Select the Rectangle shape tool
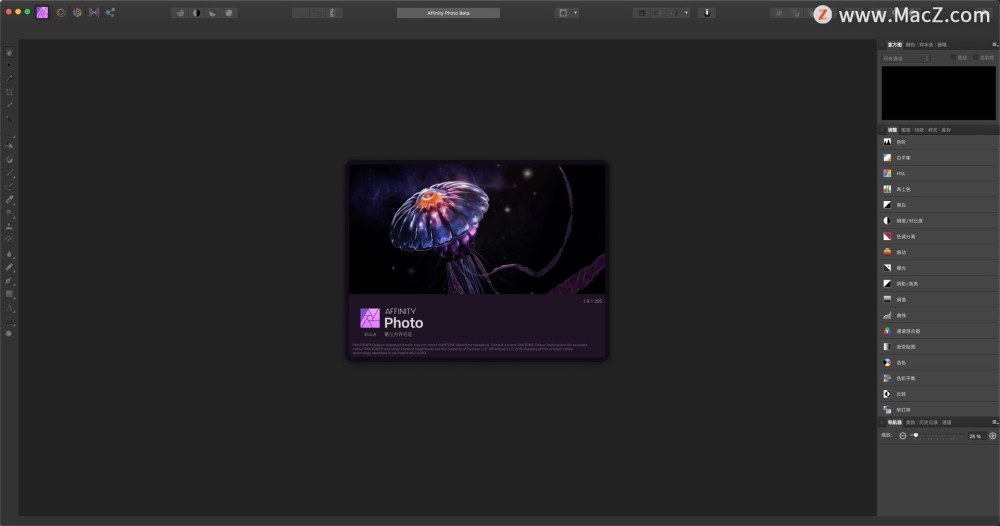Screen dimensions: 1000x526 (x=9, y=294)
